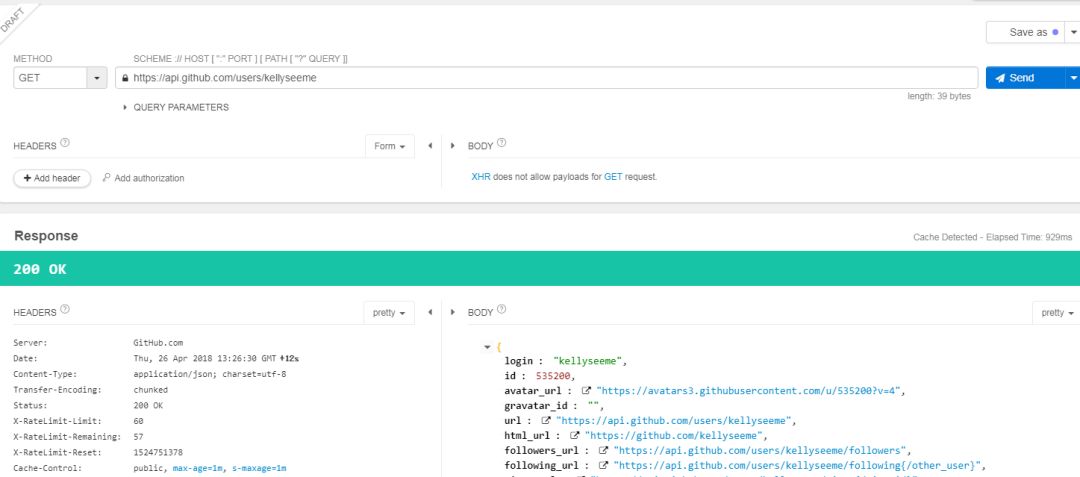Screen dimensions: 1080x477
Task: Click the Status header value 200 OK
Action: click(148, 405)
